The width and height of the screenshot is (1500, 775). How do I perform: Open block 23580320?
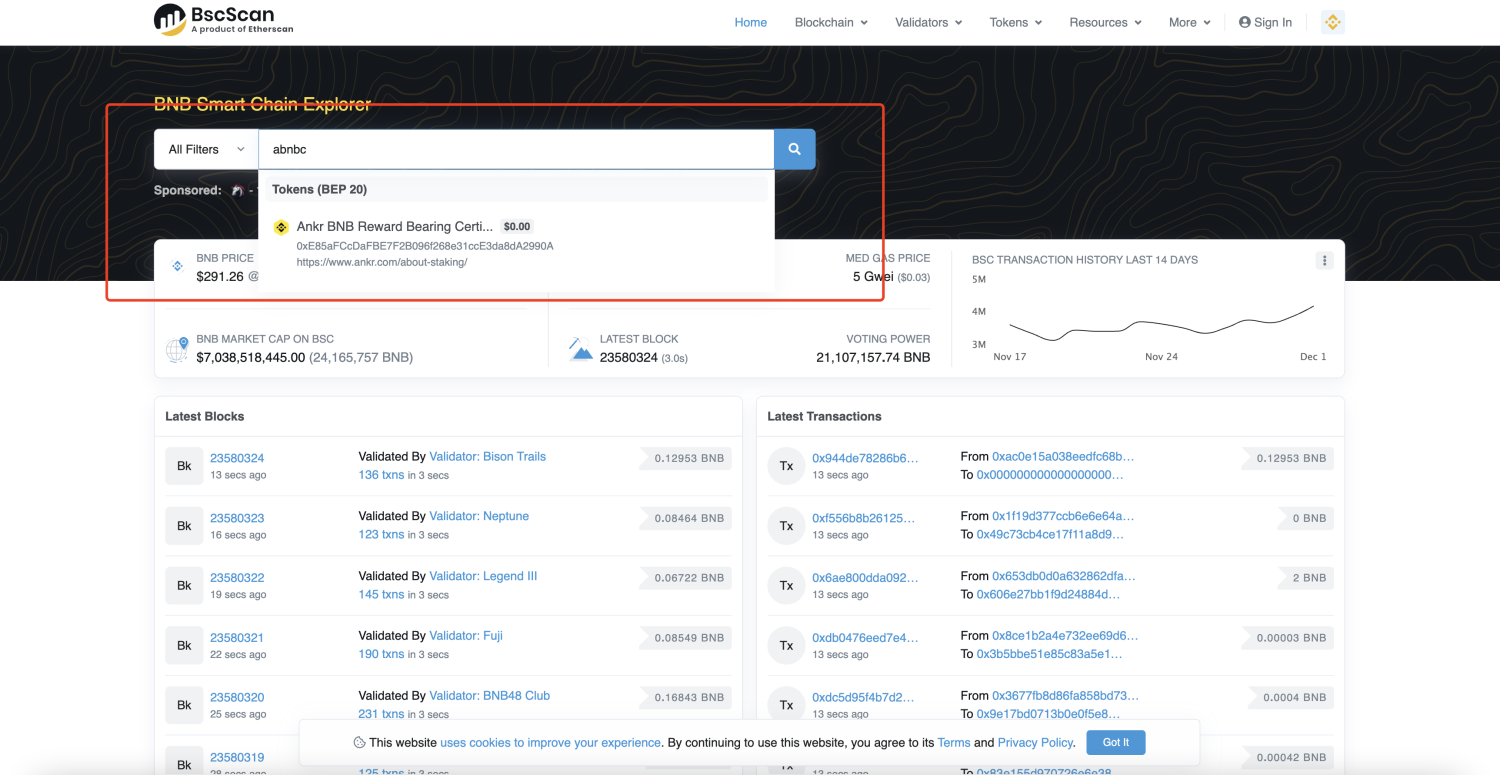[237, 697]
